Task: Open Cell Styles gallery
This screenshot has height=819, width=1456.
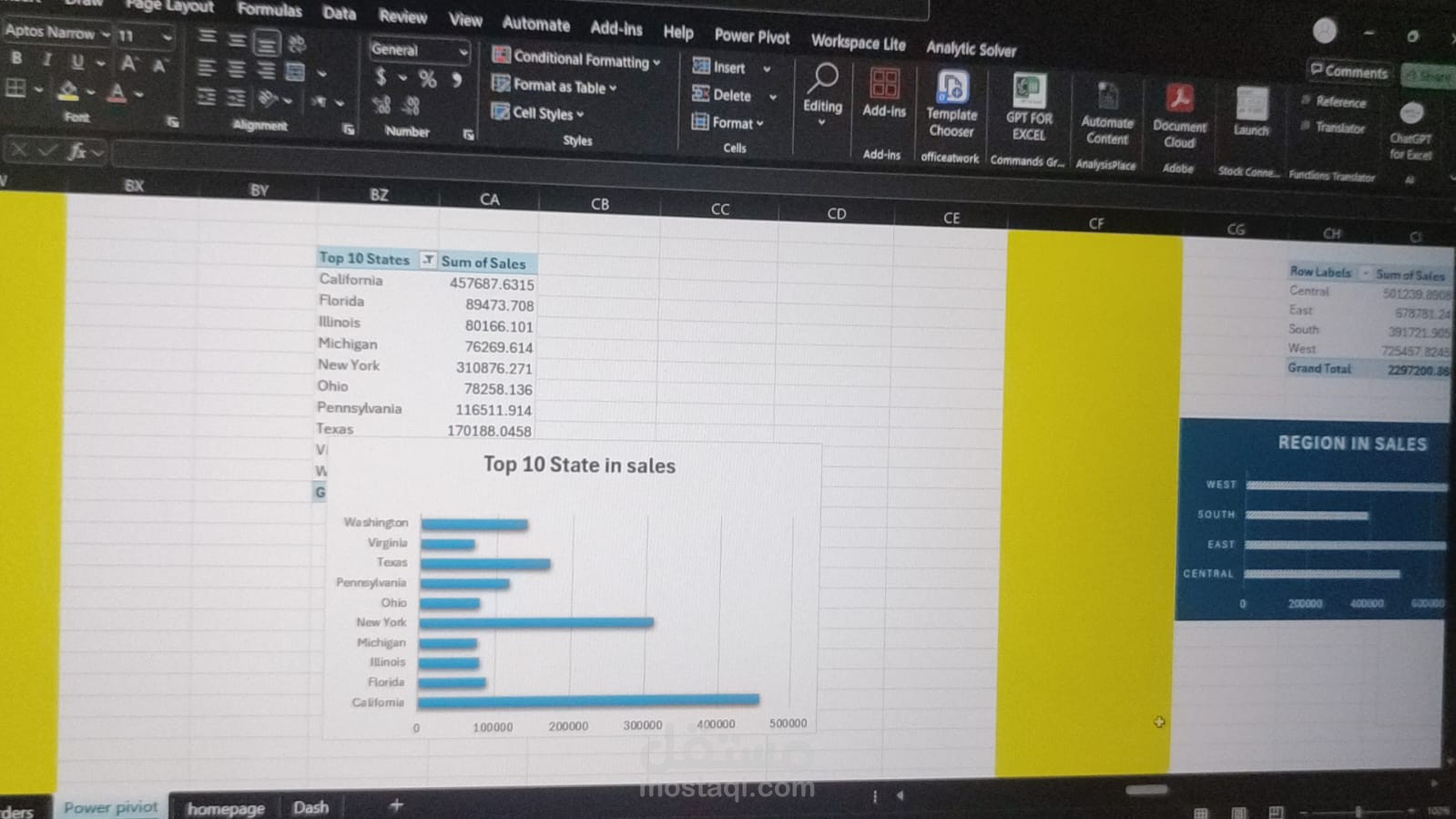Action: (x=538, y=113)
